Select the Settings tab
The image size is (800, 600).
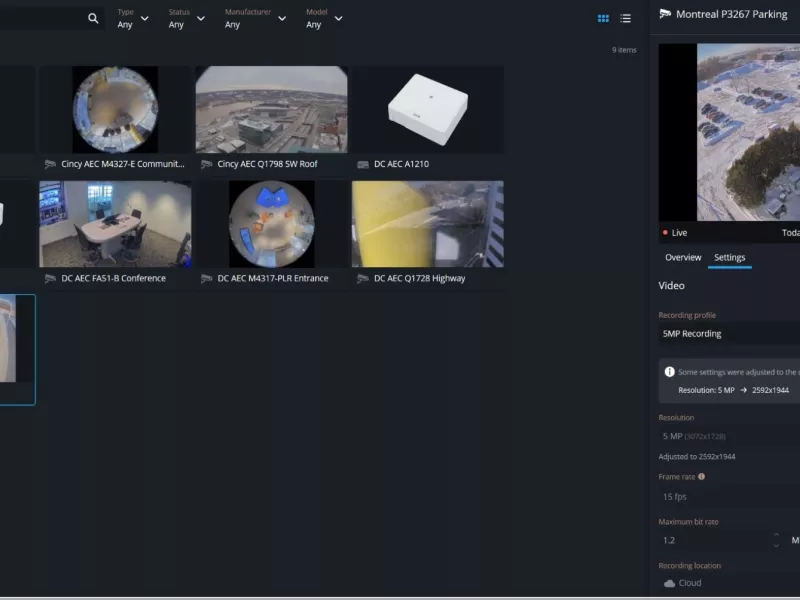point(730,257)
